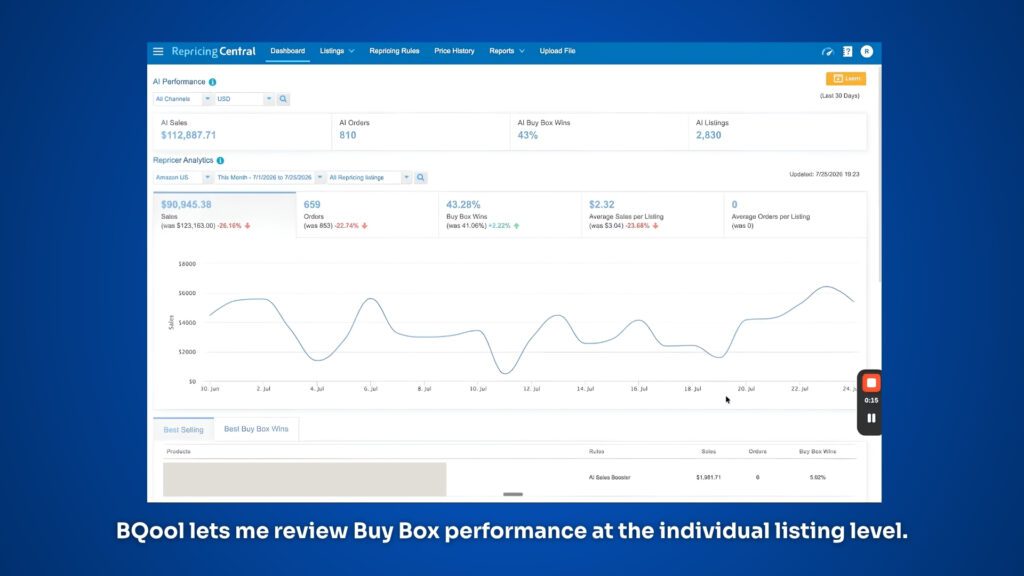This screenshot has width=1024, height=576.
Task: Go to the Repricing Rules page
Action: point(394,51)
